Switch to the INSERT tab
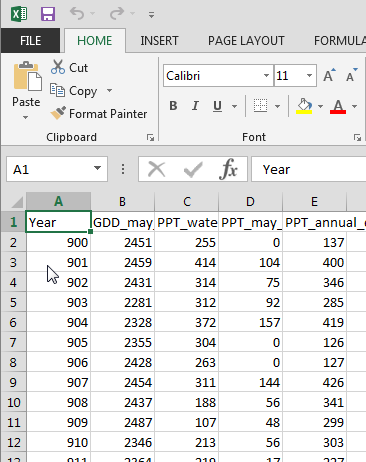The width and height of the screenshot is (366, 462). 159,41
